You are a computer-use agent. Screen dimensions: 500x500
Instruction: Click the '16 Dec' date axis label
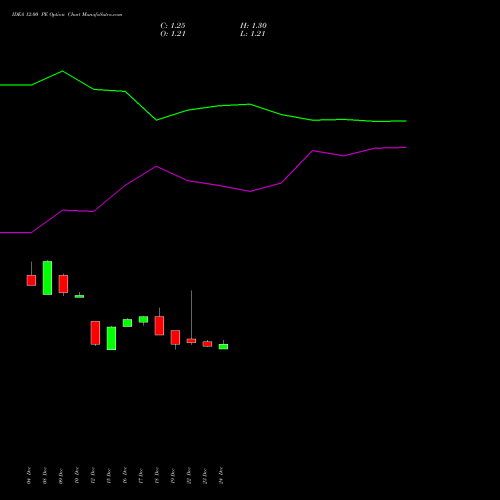[x=125, y=475]
